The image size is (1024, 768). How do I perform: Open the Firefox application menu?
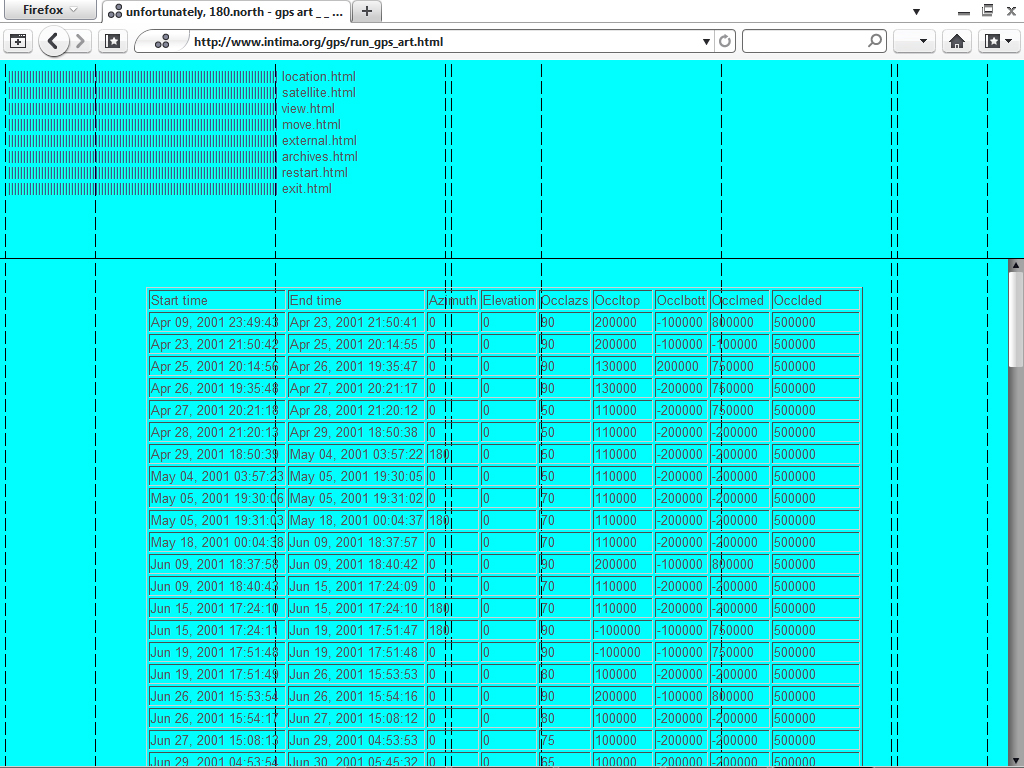click(x=48, y=10)
